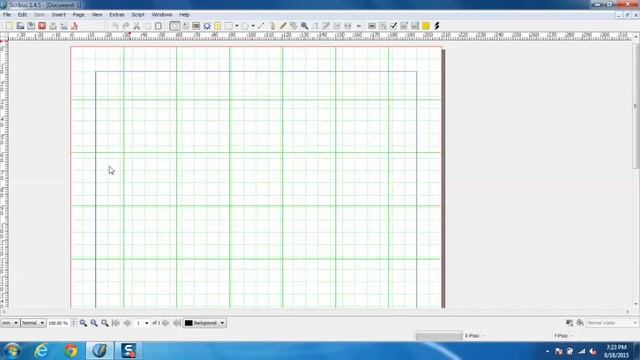Click the Undo arrow icon
The image size is (640, 360).
[115, 26]
